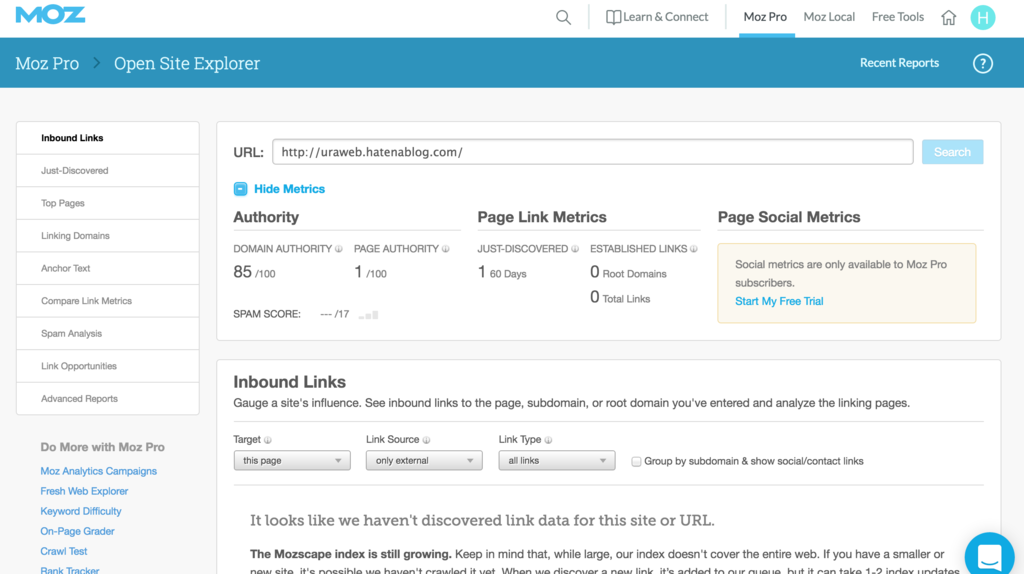1024x574 pixels.
Task: Open On-Page Grader link
Action: pos(77,532)
